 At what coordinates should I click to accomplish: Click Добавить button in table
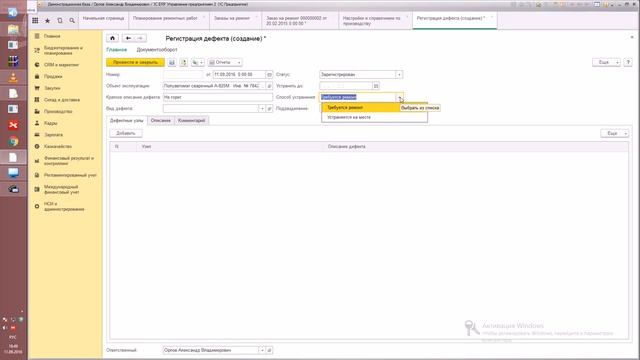coord(126,133)
